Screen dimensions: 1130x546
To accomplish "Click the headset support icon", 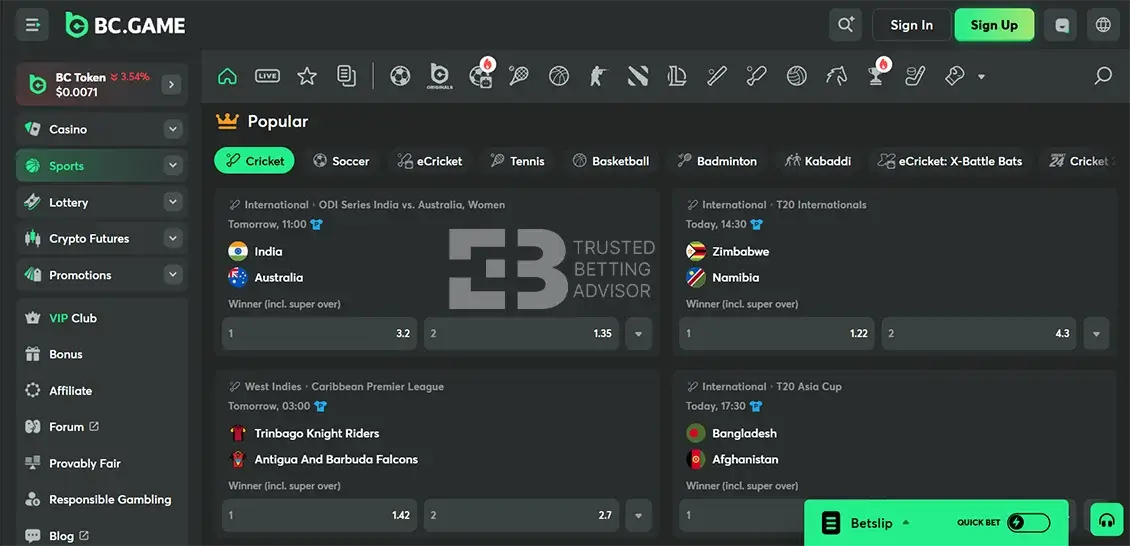I will coord(1107,521).
